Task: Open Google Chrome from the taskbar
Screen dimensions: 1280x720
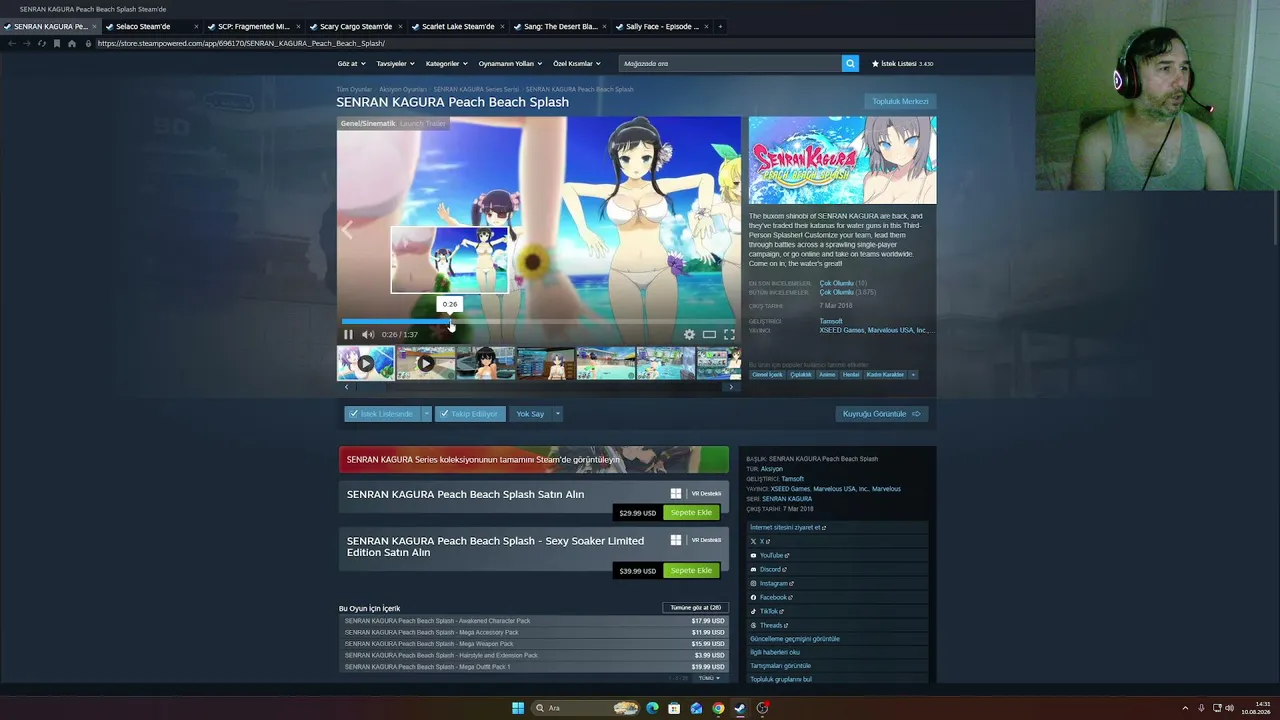Action: click(718, 708)
